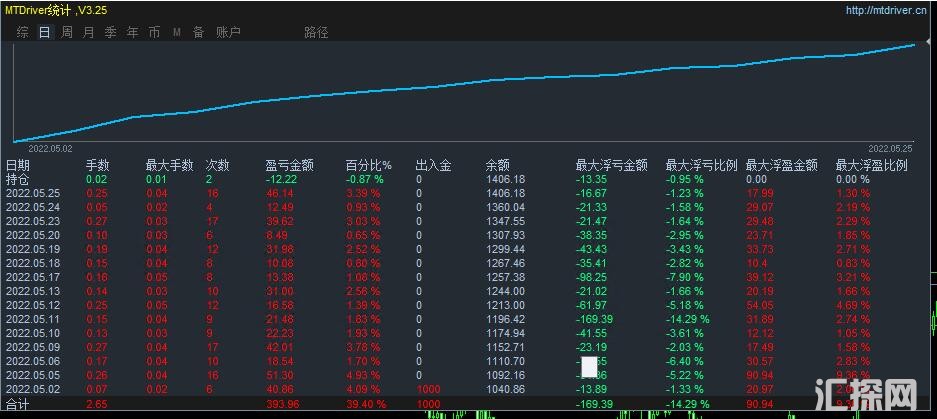Select the 季 quarterly tab
This screenshot has height=419, width=937.
coord(110,32)
